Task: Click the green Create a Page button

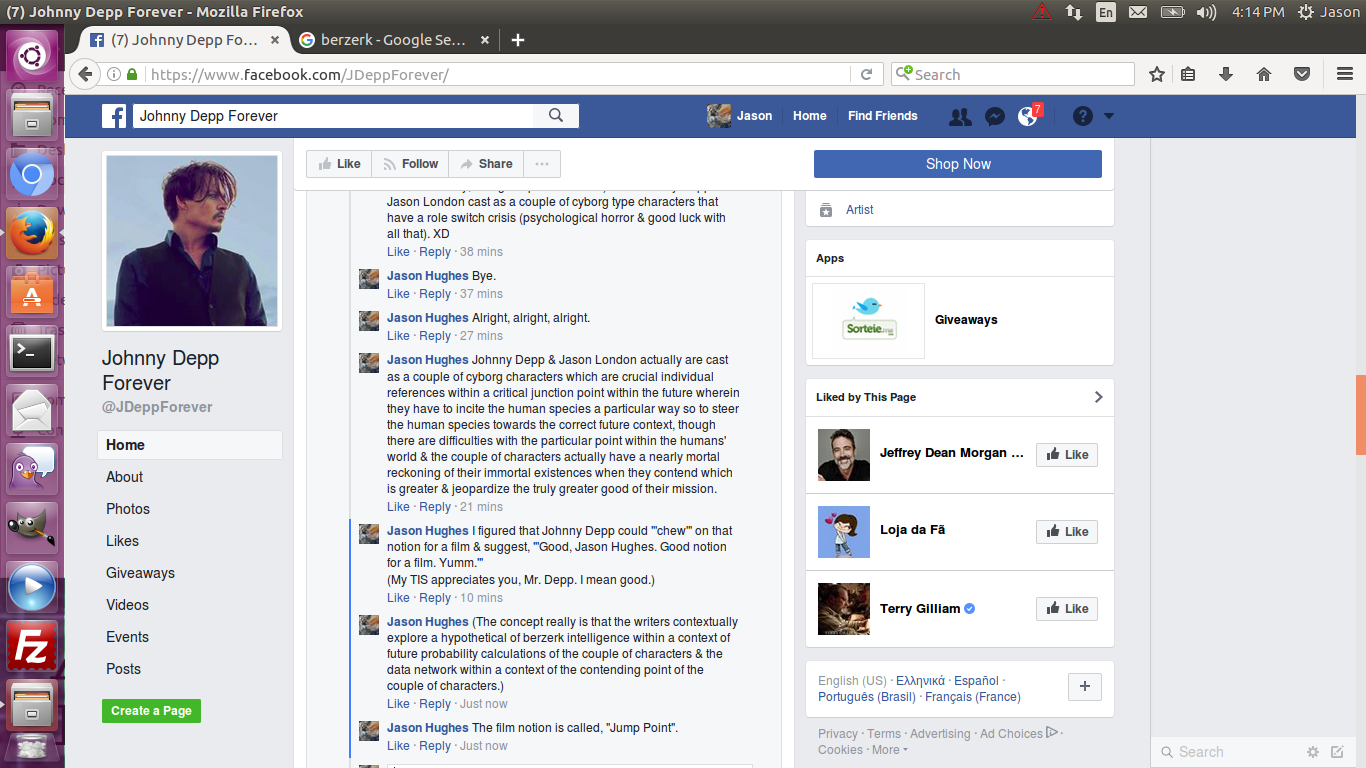Action: 151,711
